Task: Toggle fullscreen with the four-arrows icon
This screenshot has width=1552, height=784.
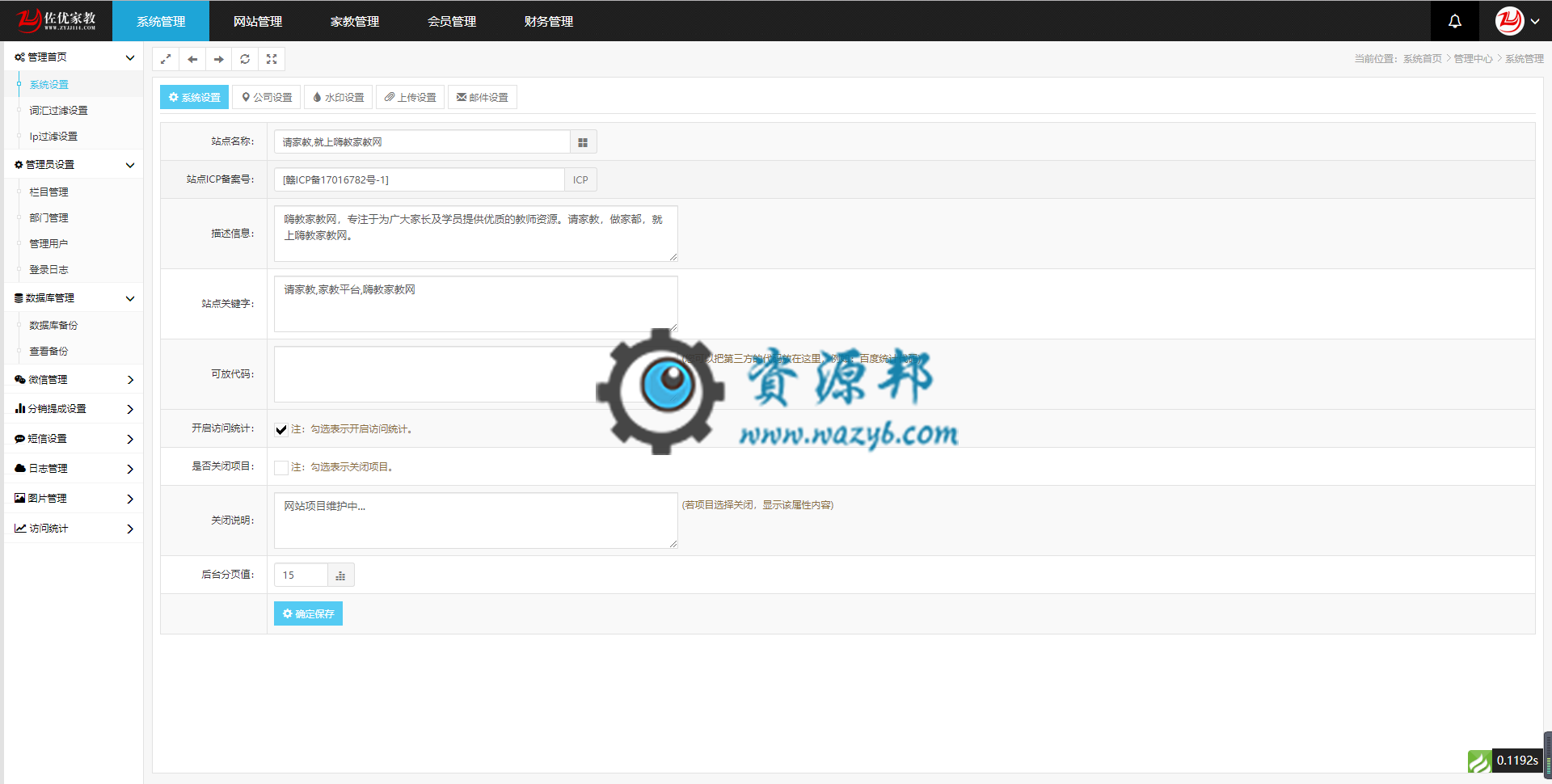Action: pyautogui.click(x=272, y=59)
